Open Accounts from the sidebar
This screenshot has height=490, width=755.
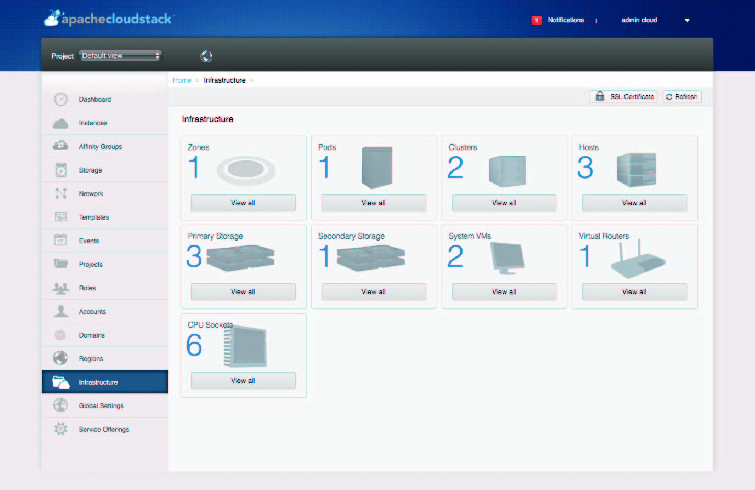tap(104, 311)
